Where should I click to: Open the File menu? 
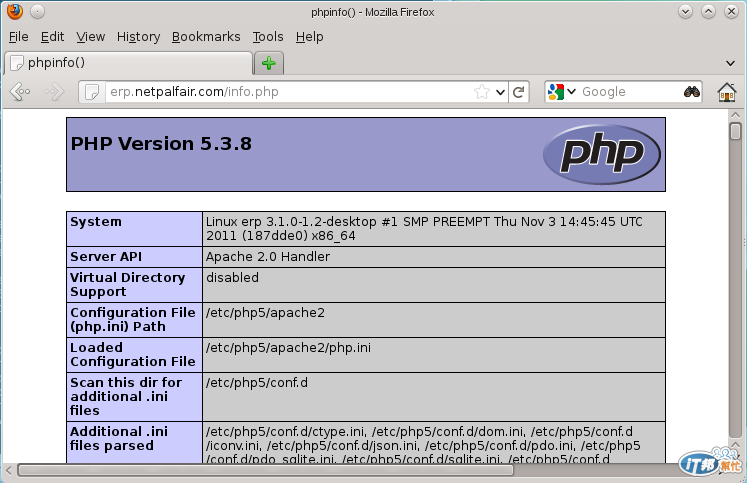(x=19, y=37)
